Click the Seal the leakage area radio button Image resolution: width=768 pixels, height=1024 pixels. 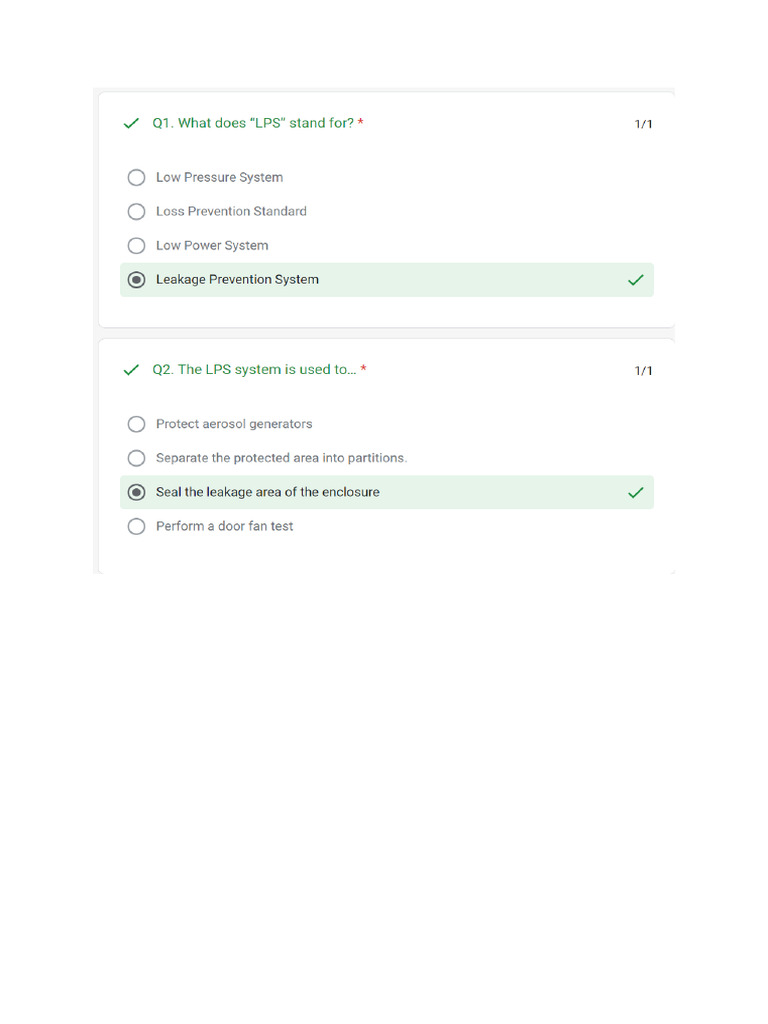[136, 492]
